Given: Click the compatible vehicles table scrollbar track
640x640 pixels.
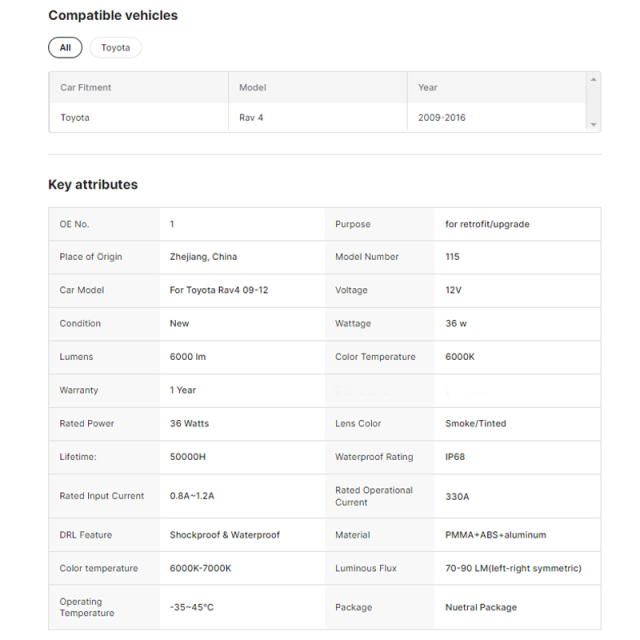Looking at the screenshot, I should click(594, 102).
